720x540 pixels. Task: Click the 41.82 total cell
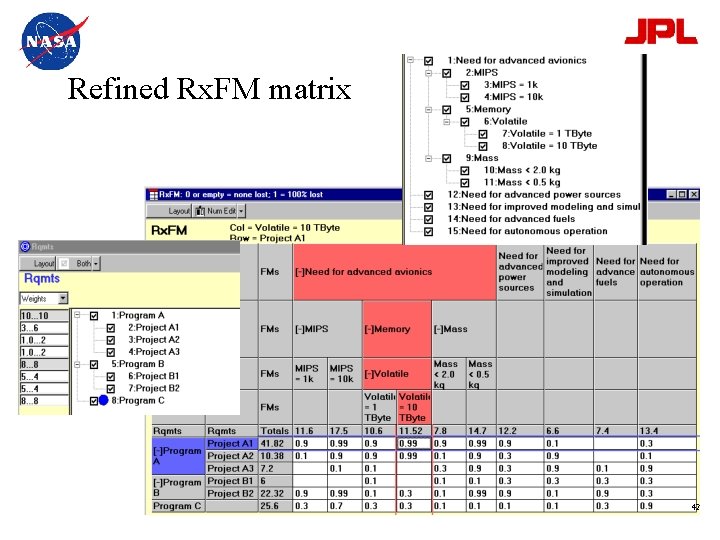276,444
